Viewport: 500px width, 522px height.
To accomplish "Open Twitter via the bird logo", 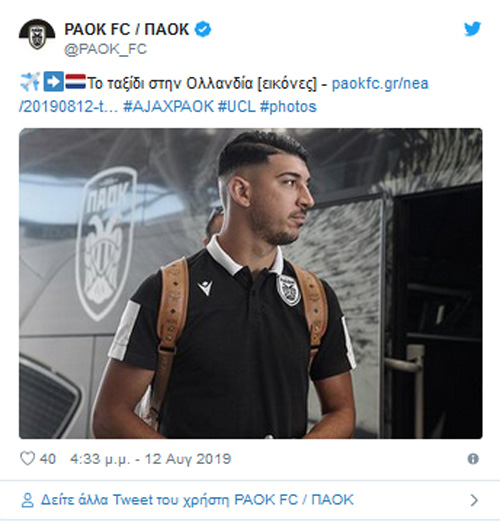I will point(473,29).
